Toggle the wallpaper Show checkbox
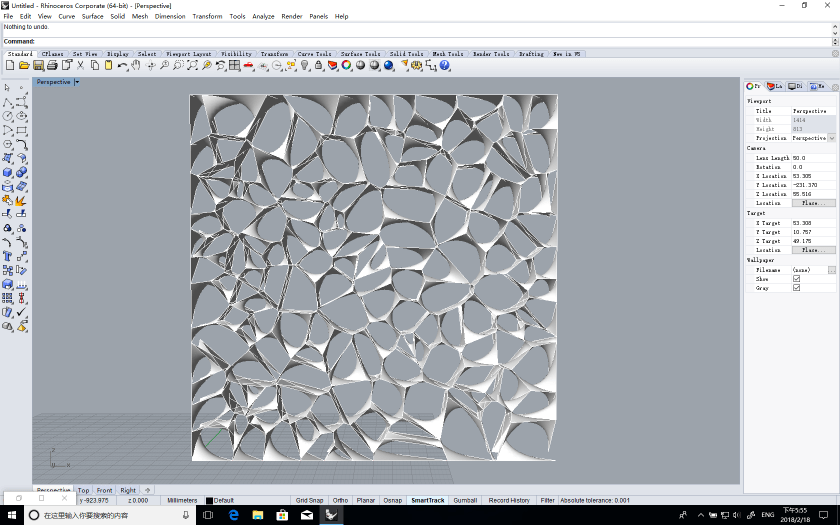This screenshot has width=840, height=525. (x=796, y=279)
